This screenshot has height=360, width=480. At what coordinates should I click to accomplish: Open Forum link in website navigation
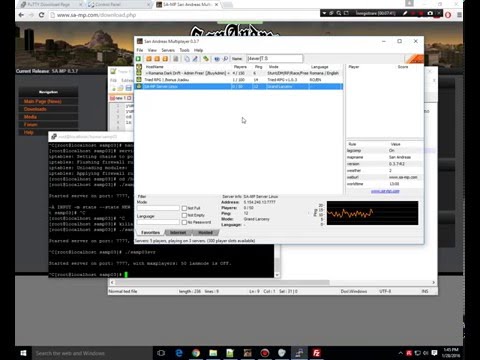pyautogui.click(x=30, y=124)
